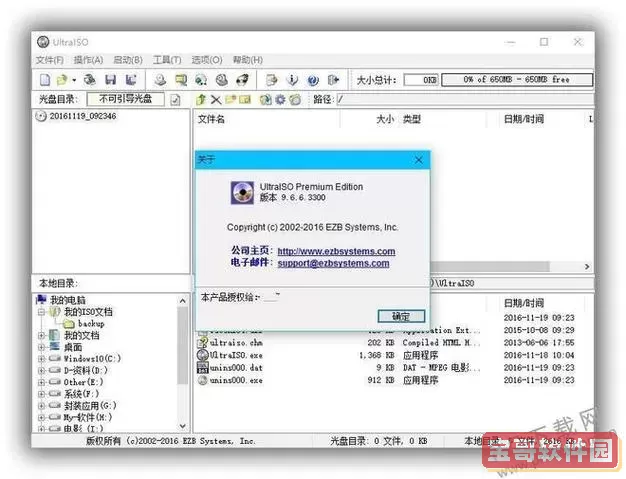Viewport: 626px width, 479px height.
Task: Open the 文件(F) menu
Action: pyautogui.click(x=50, y=60)
